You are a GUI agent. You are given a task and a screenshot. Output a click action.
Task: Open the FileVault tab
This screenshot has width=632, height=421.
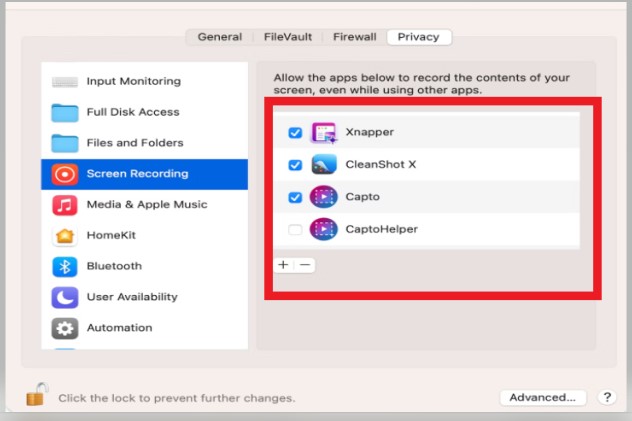tap(288, 37)
